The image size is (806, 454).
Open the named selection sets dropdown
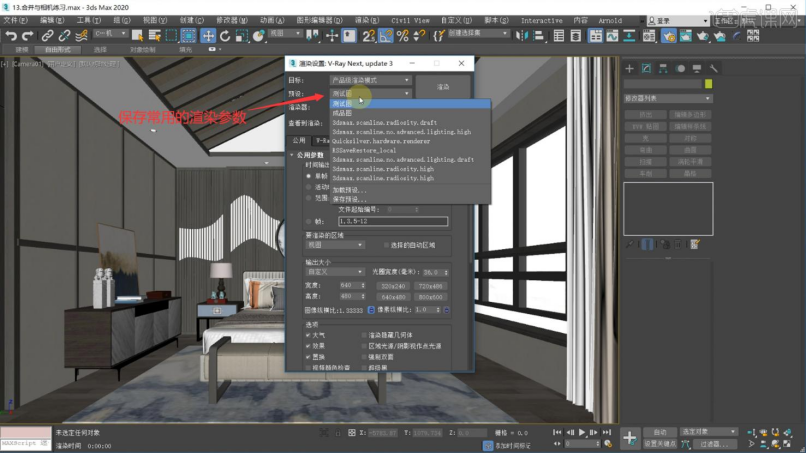tap(478, 33)
